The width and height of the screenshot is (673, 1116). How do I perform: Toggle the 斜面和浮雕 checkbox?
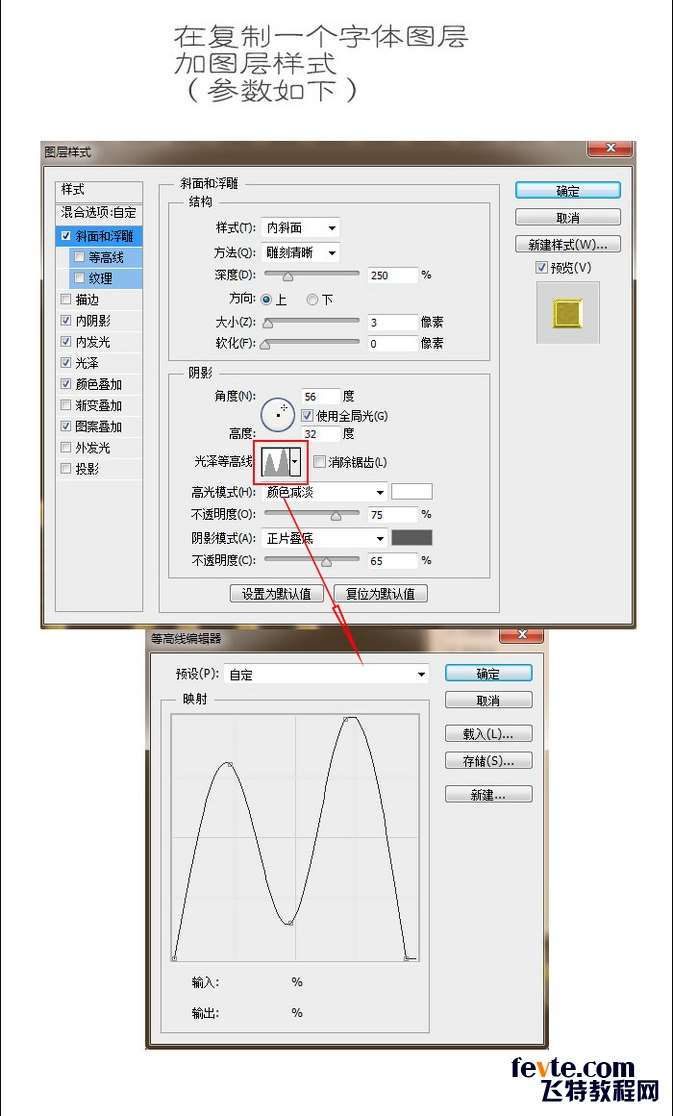[x=66, y=236]
